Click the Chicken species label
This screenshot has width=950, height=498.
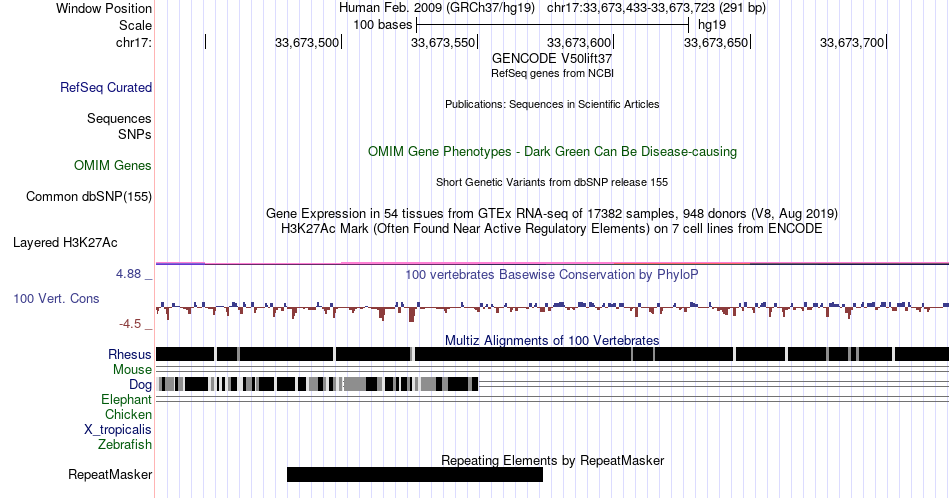128,414
